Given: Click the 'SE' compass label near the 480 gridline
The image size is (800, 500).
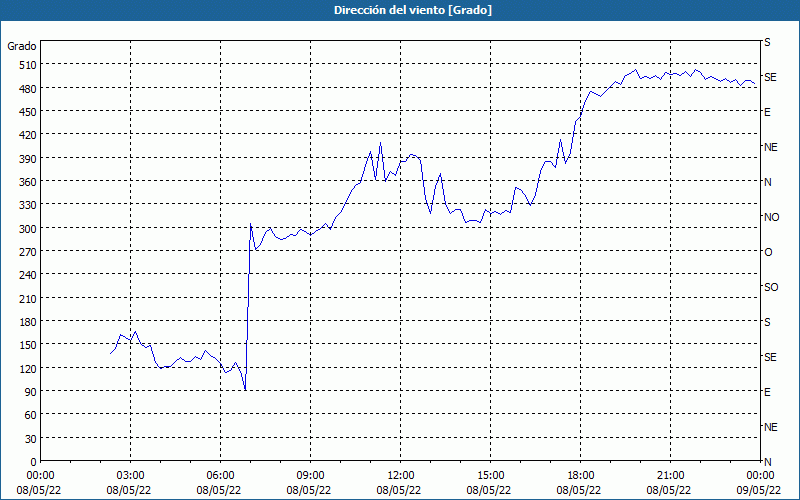Looking at the screenshot, I should (770, 77).
